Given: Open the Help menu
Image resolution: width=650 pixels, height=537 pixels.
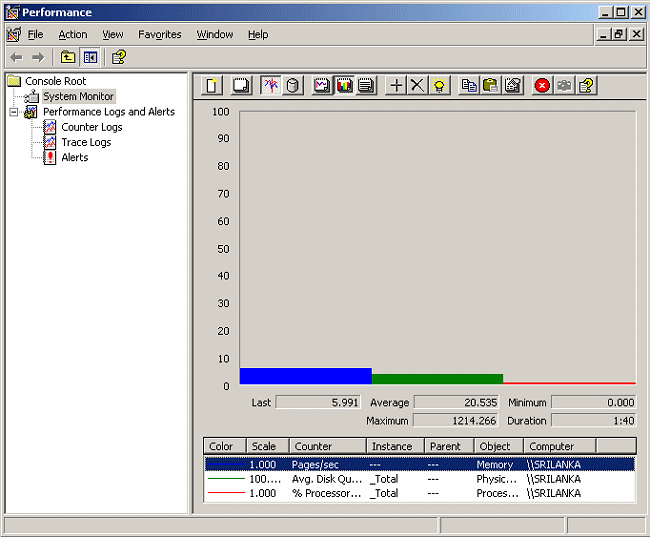Looking at the screenshot, I should [x=258, y=34].
